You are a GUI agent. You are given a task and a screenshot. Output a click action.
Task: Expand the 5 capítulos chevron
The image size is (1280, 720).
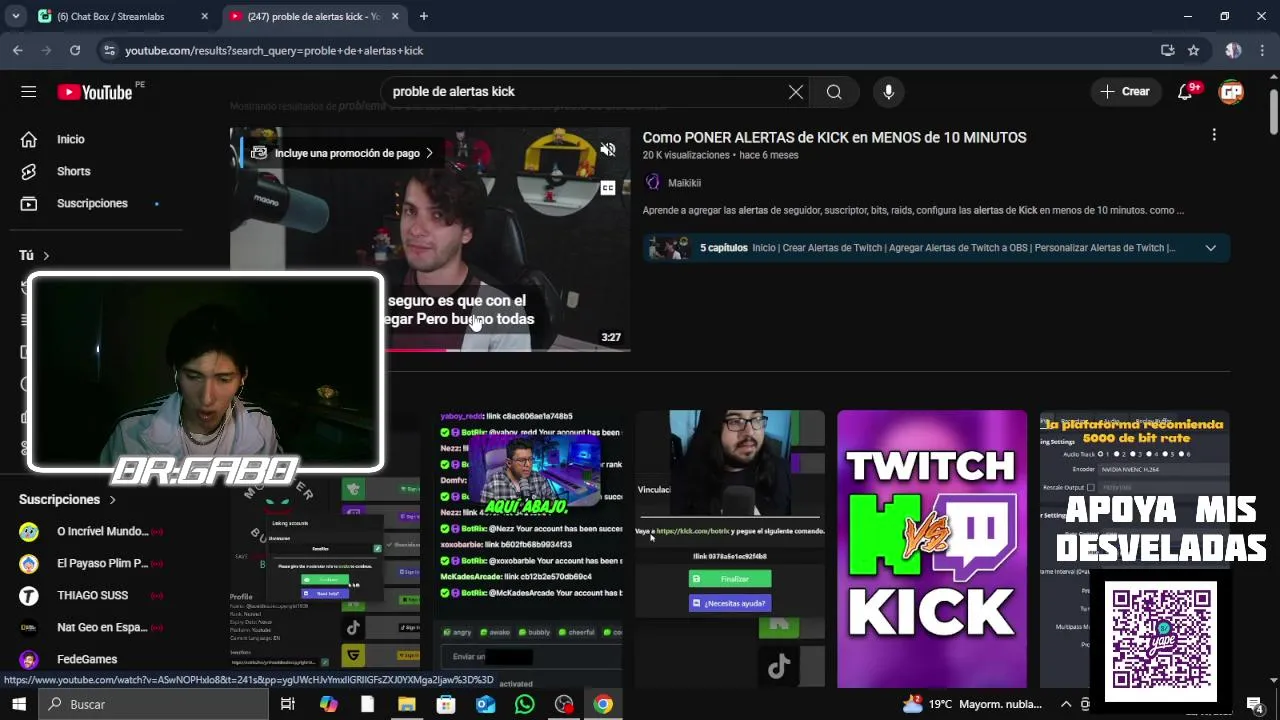tap(1210, 248)
